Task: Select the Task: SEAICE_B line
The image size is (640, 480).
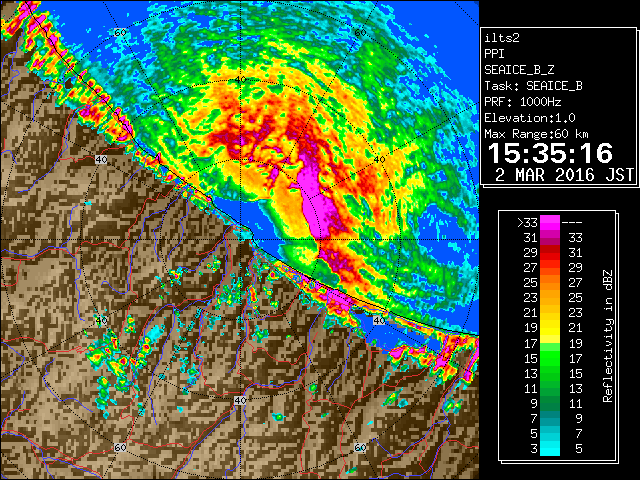Action: pyautogui.click(x=533, y=86)
